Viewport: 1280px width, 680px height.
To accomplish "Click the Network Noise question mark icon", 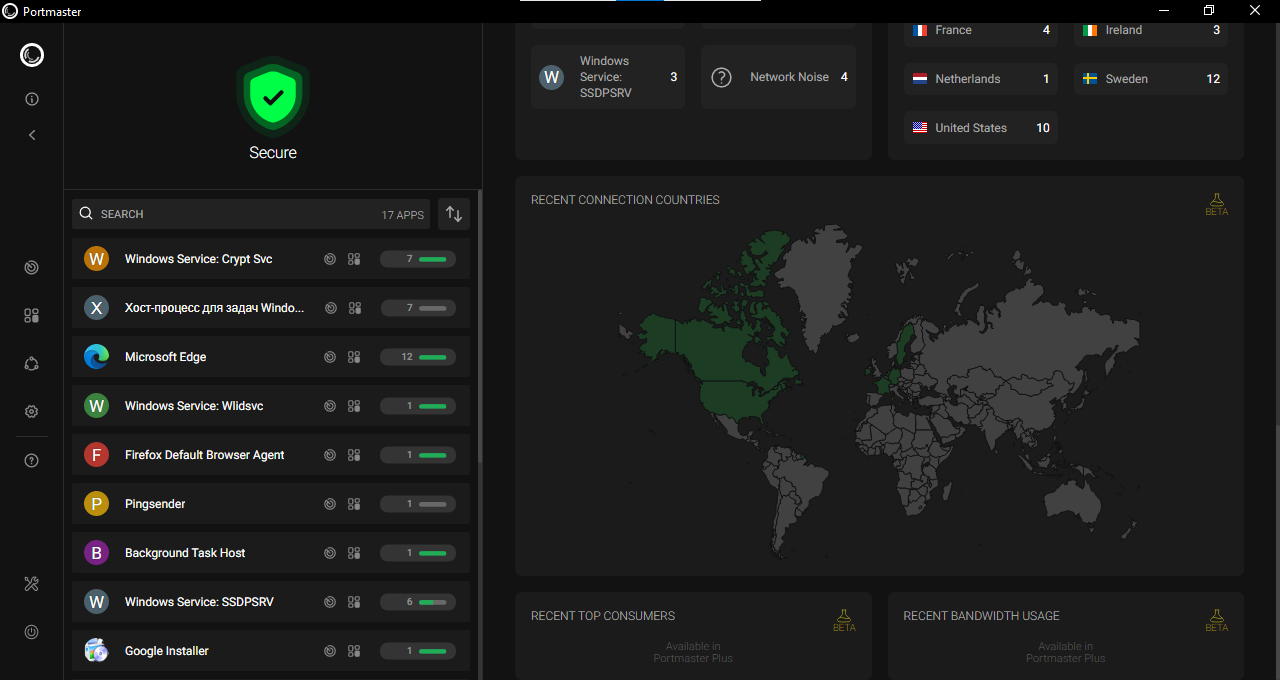I will (x=722, y=77).
